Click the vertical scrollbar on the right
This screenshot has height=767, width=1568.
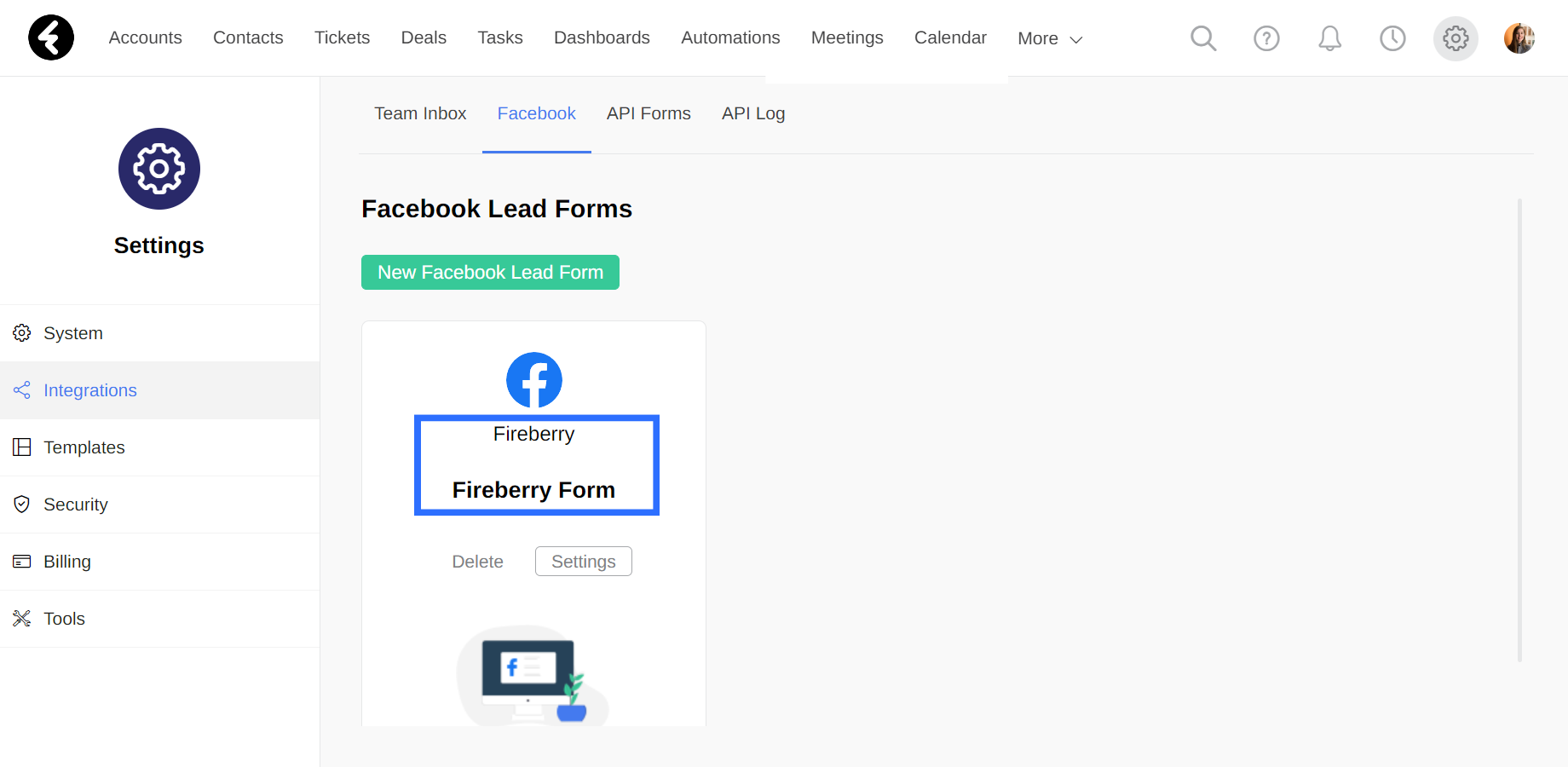pos(1519,430)
